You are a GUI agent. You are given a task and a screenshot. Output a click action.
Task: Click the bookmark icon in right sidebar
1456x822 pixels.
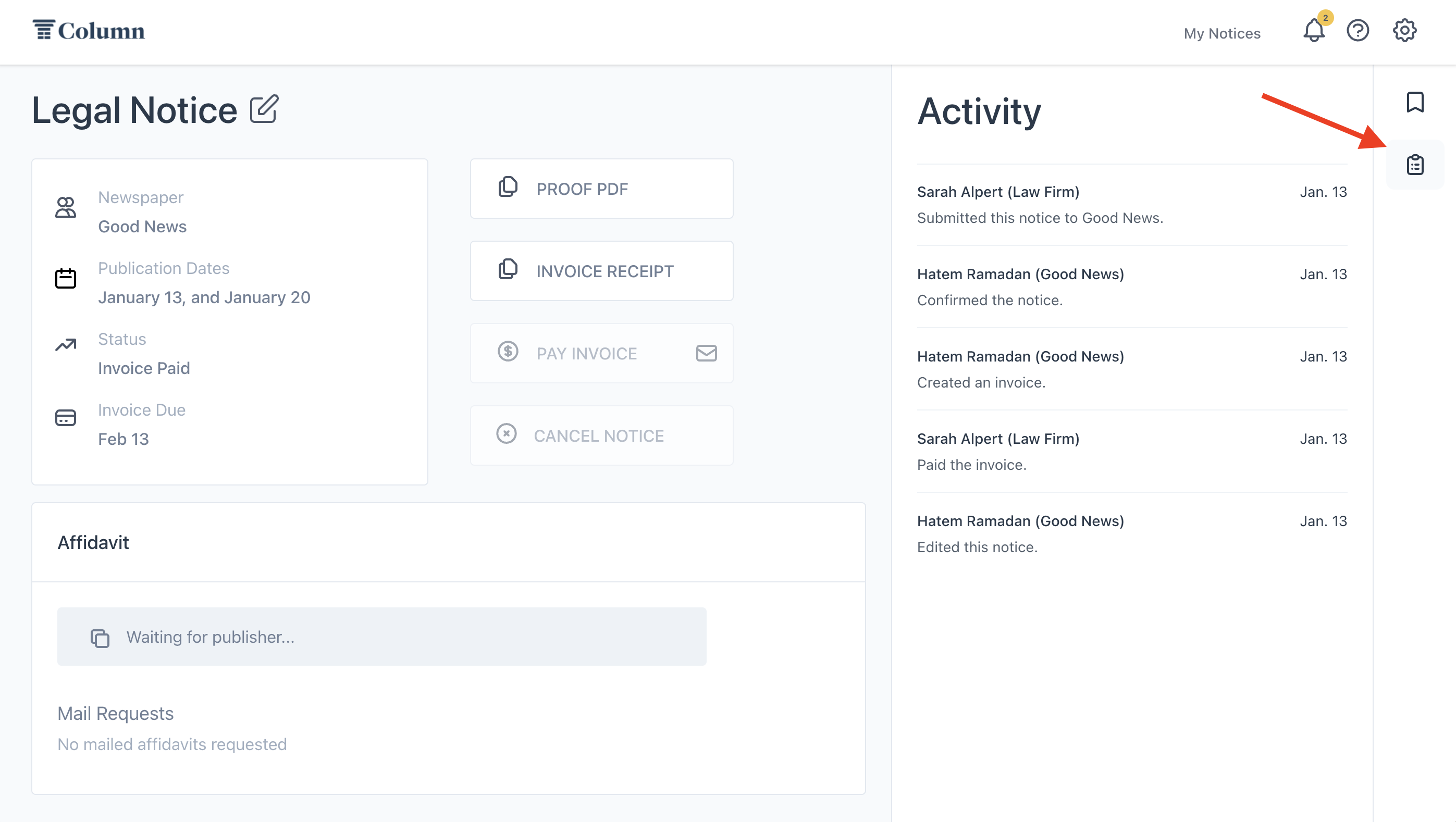pos(1415,102)
